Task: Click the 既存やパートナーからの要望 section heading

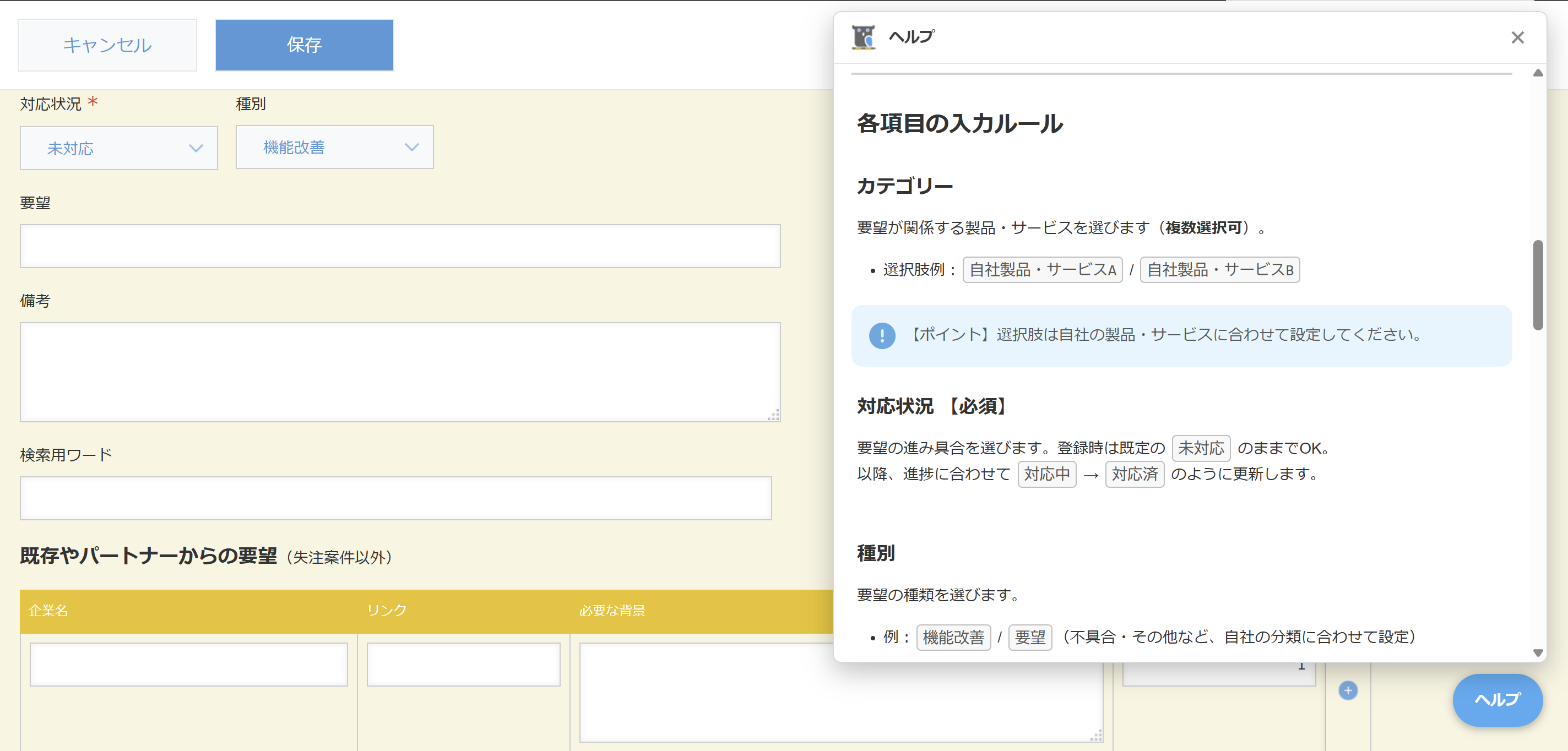Action: (x=149, y=556)
